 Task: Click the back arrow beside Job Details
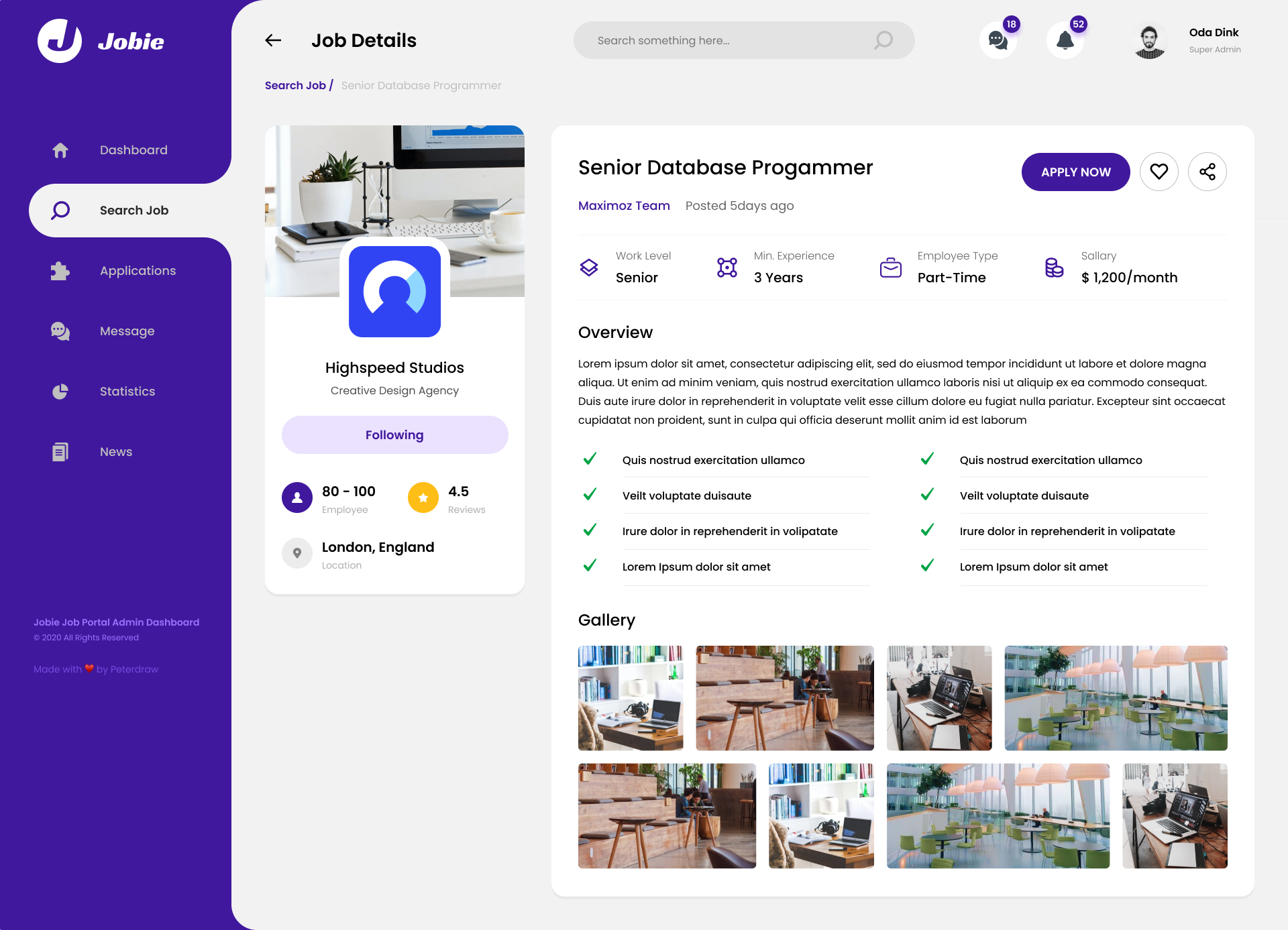273,40
